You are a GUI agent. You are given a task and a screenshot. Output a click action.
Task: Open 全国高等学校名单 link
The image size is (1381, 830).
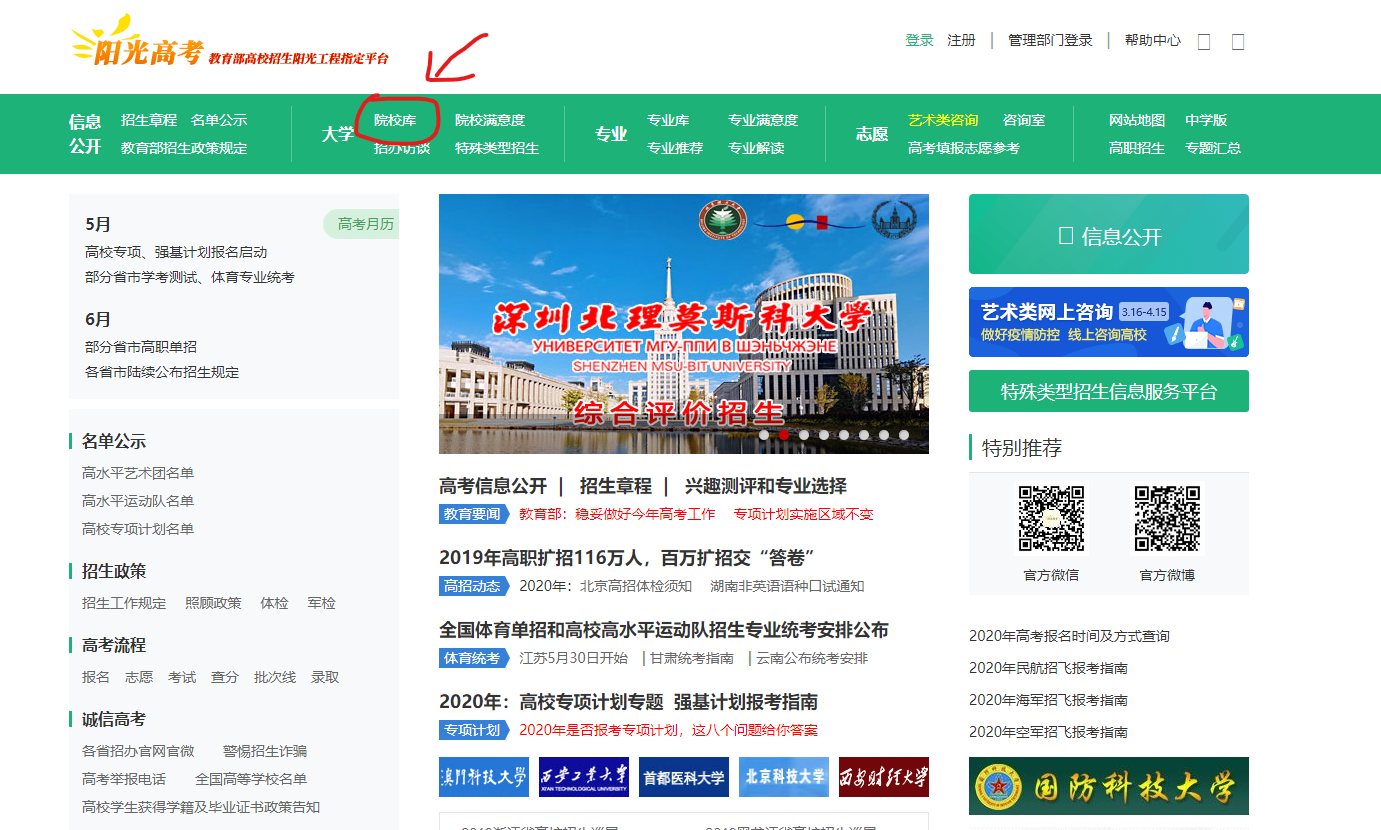tap(251, 779)
